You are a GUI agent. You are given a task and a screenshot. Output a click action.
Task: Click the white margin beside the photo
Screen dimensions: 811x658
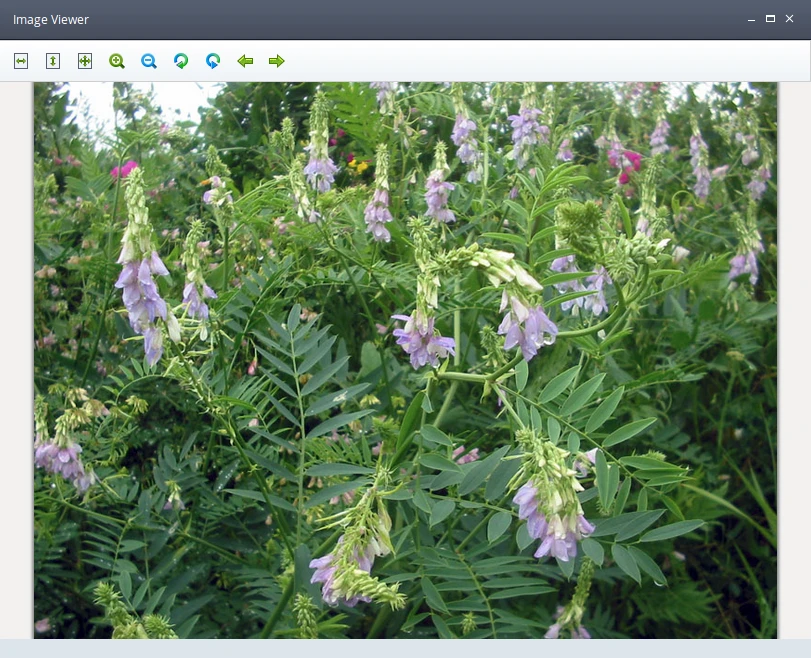pos(15,350)
